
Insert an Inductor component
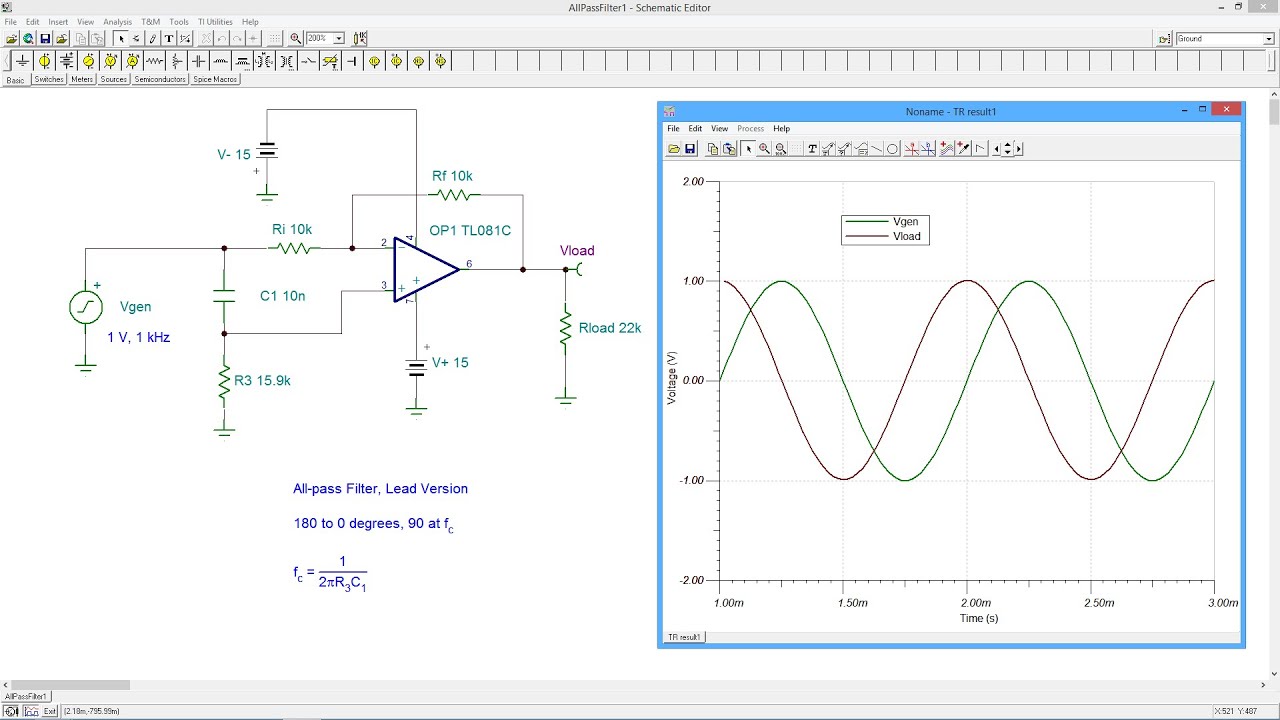tap(220, 61)
